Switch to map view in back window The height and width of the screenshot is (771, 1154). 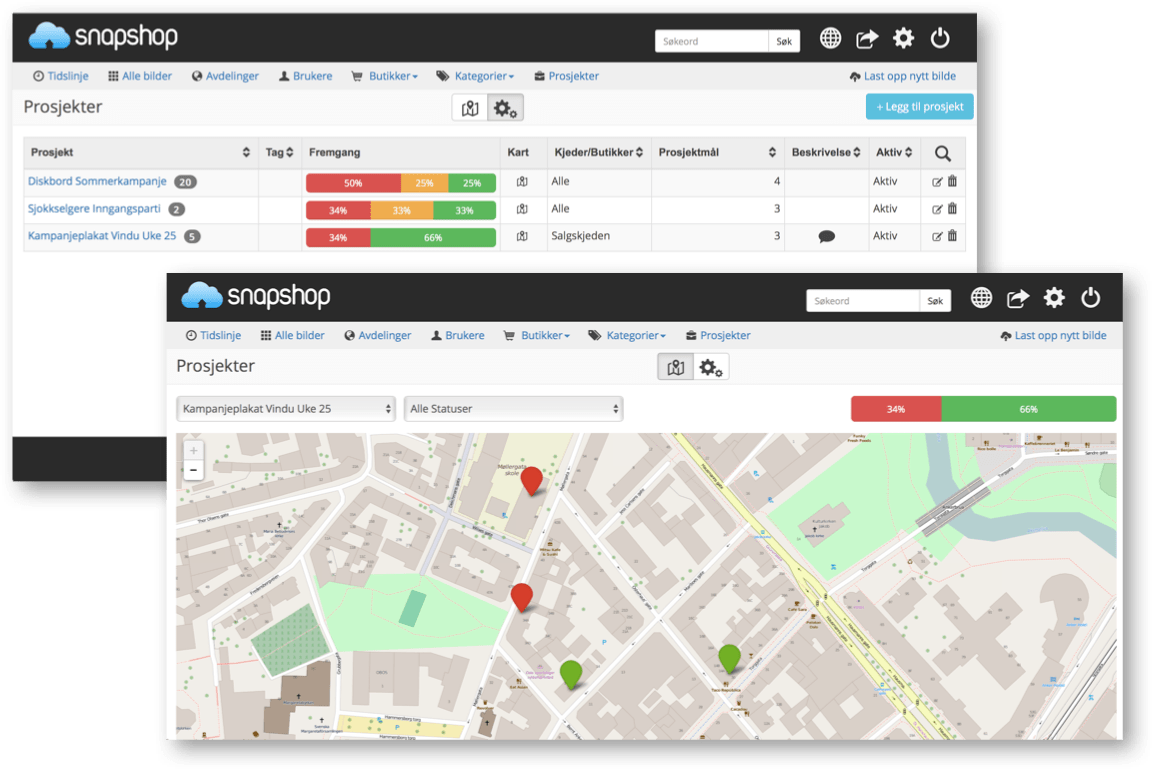470,108
